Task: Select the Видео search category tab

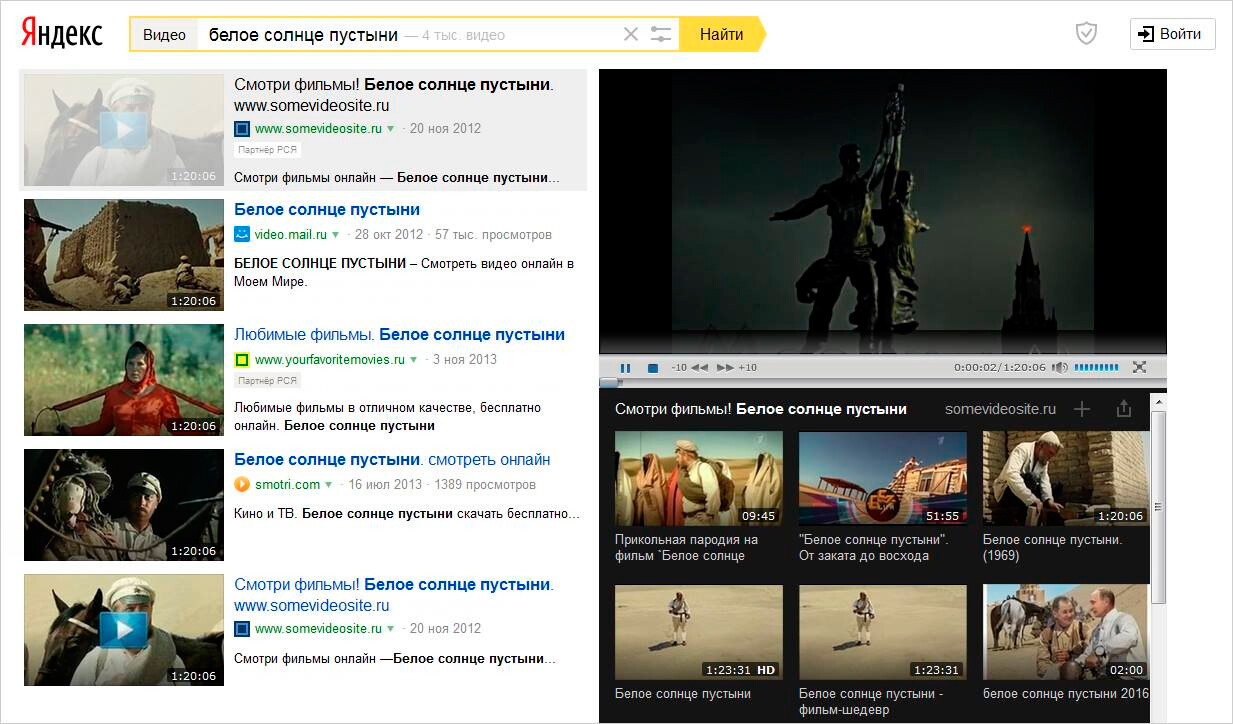Action: pyautogui.click(x=164, y=34)
